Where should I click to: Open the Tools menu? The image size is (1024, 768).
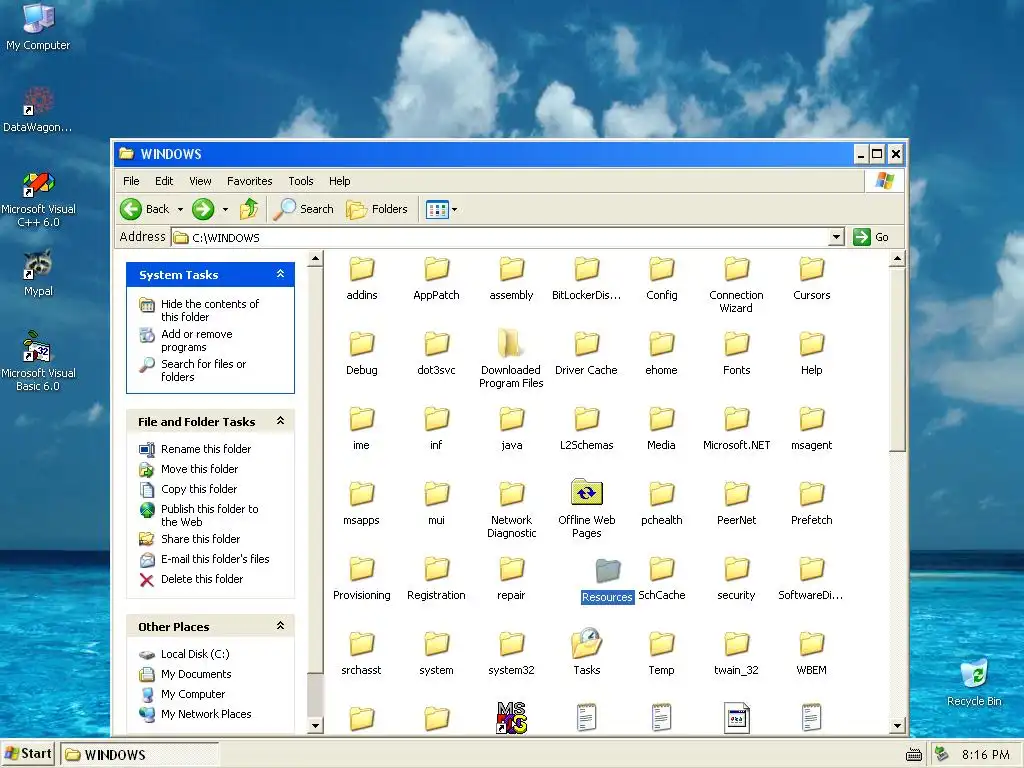point(301,181)
